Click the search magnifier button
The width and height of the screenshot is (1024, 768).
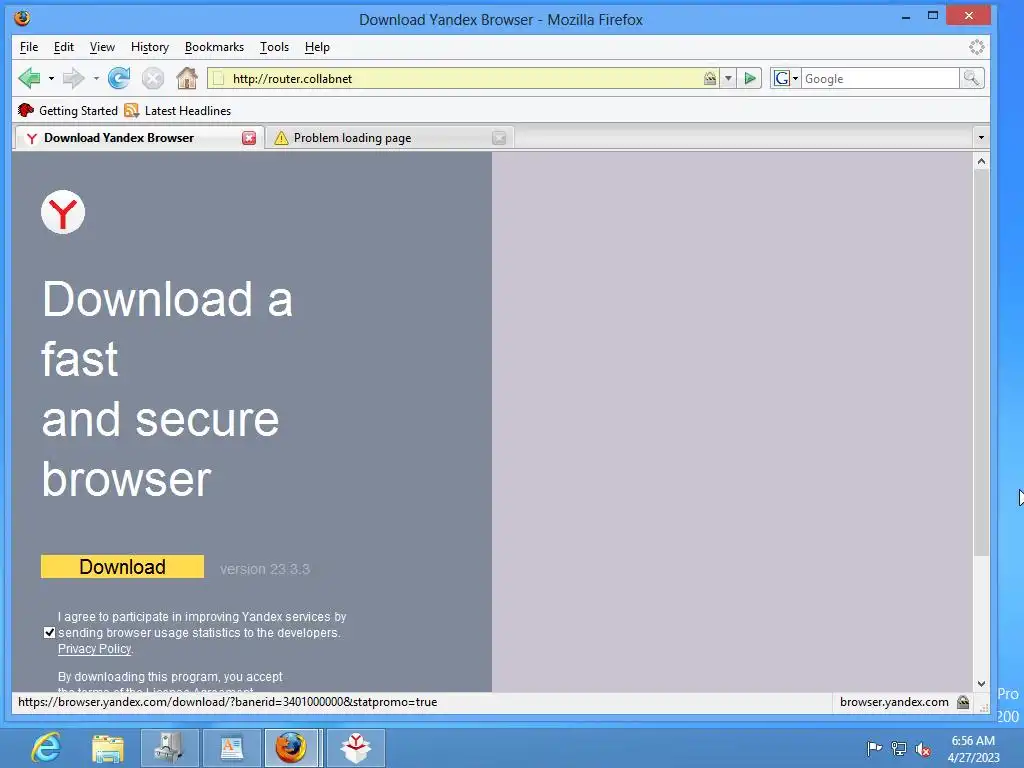point(971,79)
